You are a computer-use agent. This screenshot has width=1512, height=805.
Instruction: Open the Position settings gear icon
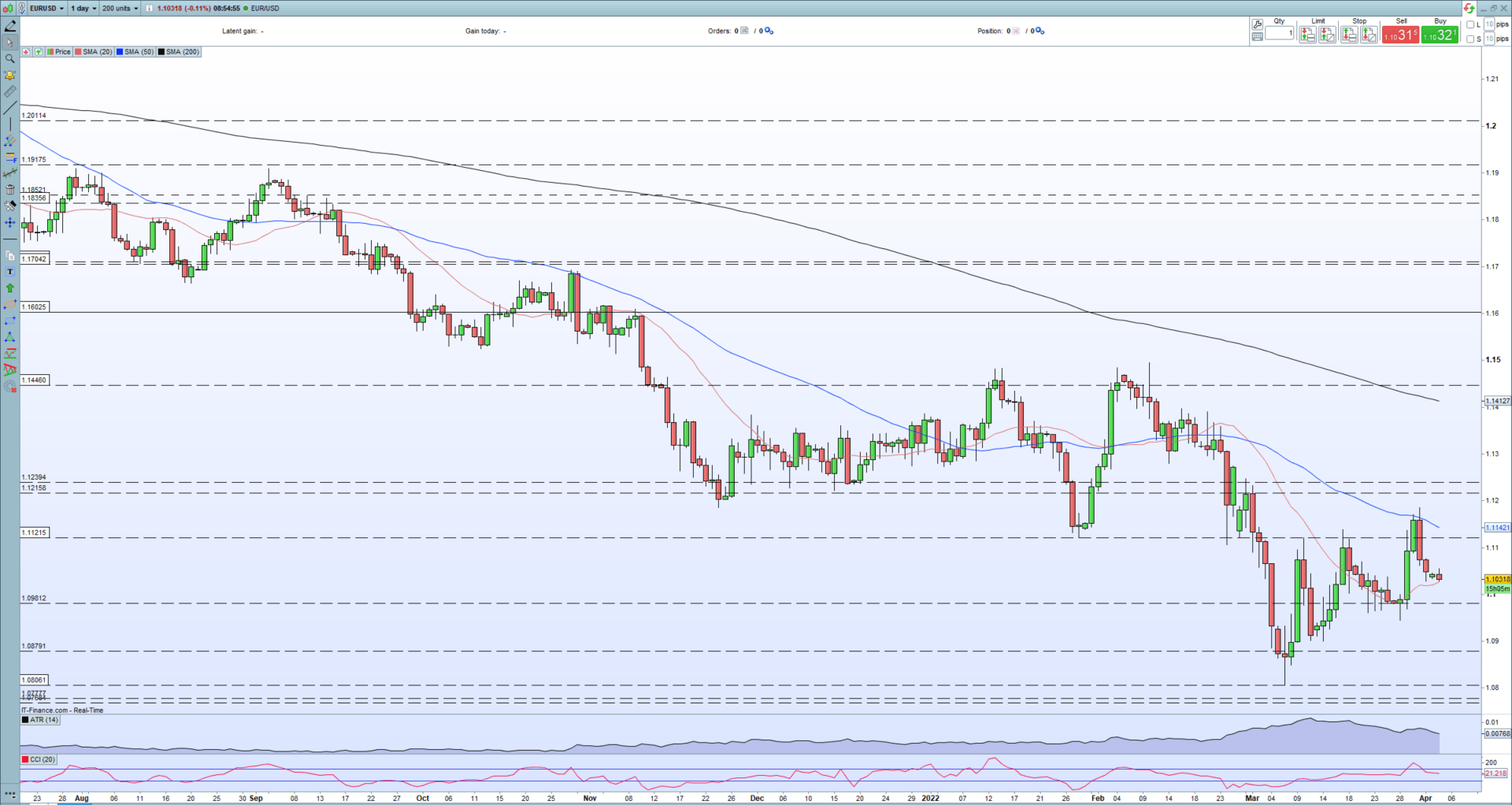pyautogui.click(x=1040, y=31)
